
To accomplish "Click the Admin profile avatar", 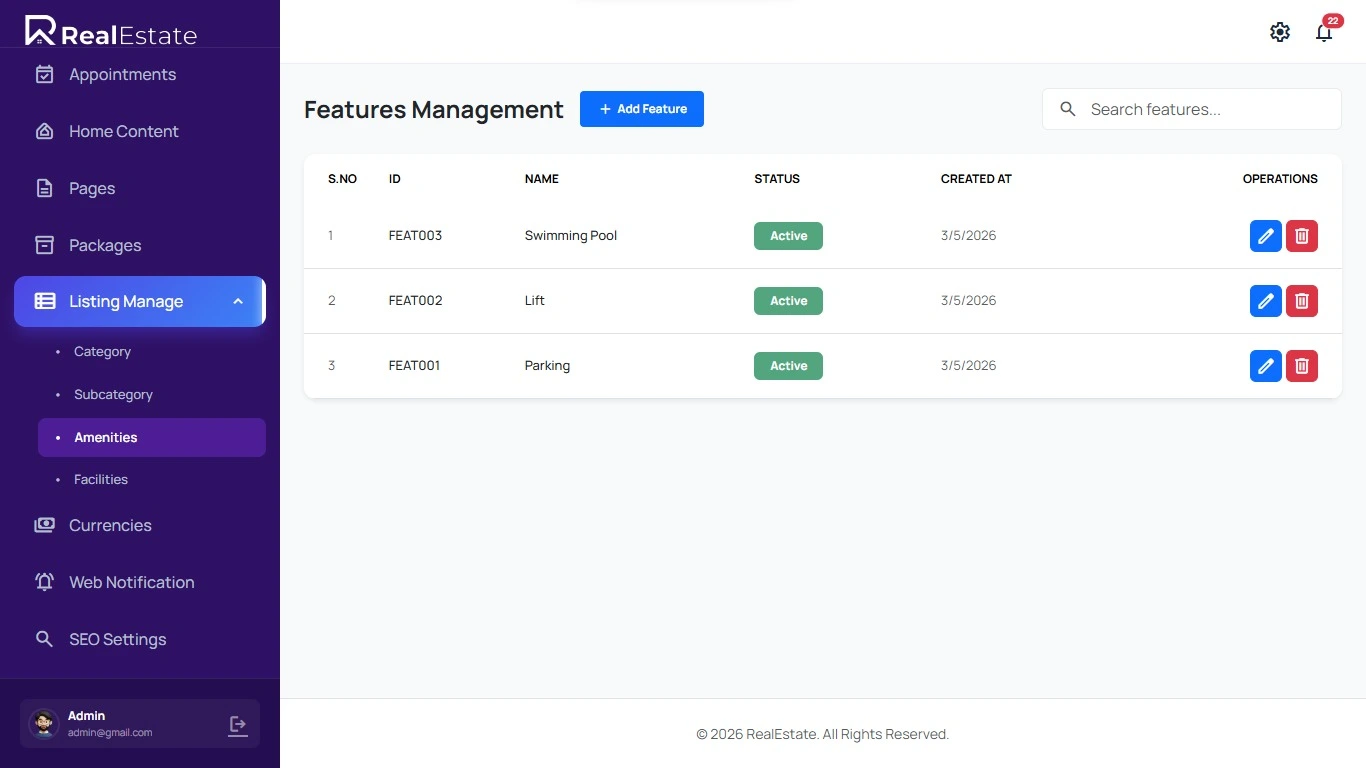I will pyautogui.click(x=44, y=724).
